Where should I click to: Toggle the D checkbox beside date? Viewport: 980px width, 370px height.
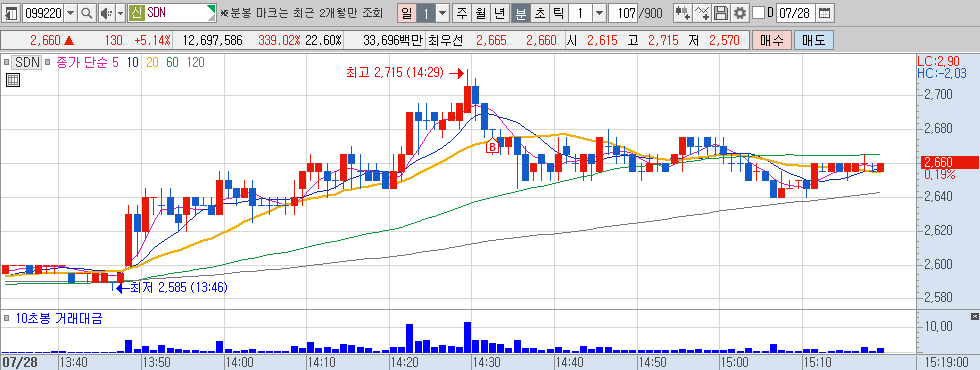pyautogui.click(x=758, y=12)
